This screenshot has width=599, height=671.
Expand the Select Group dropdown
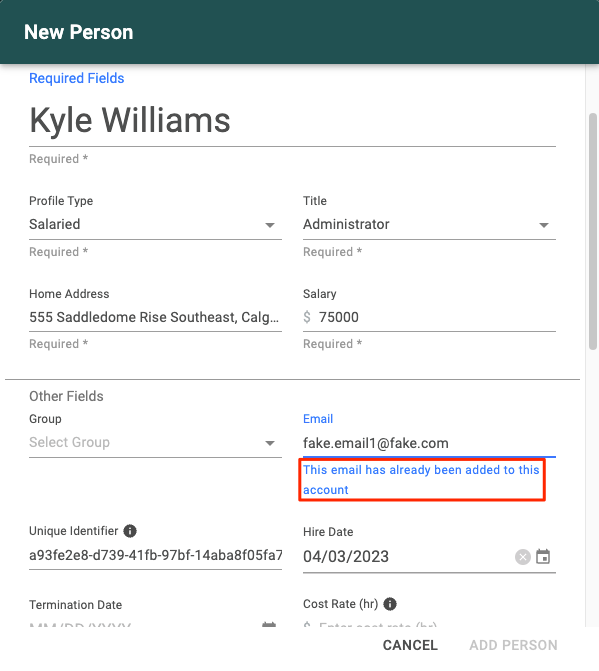pyautogui.click(x=155, y=442)
